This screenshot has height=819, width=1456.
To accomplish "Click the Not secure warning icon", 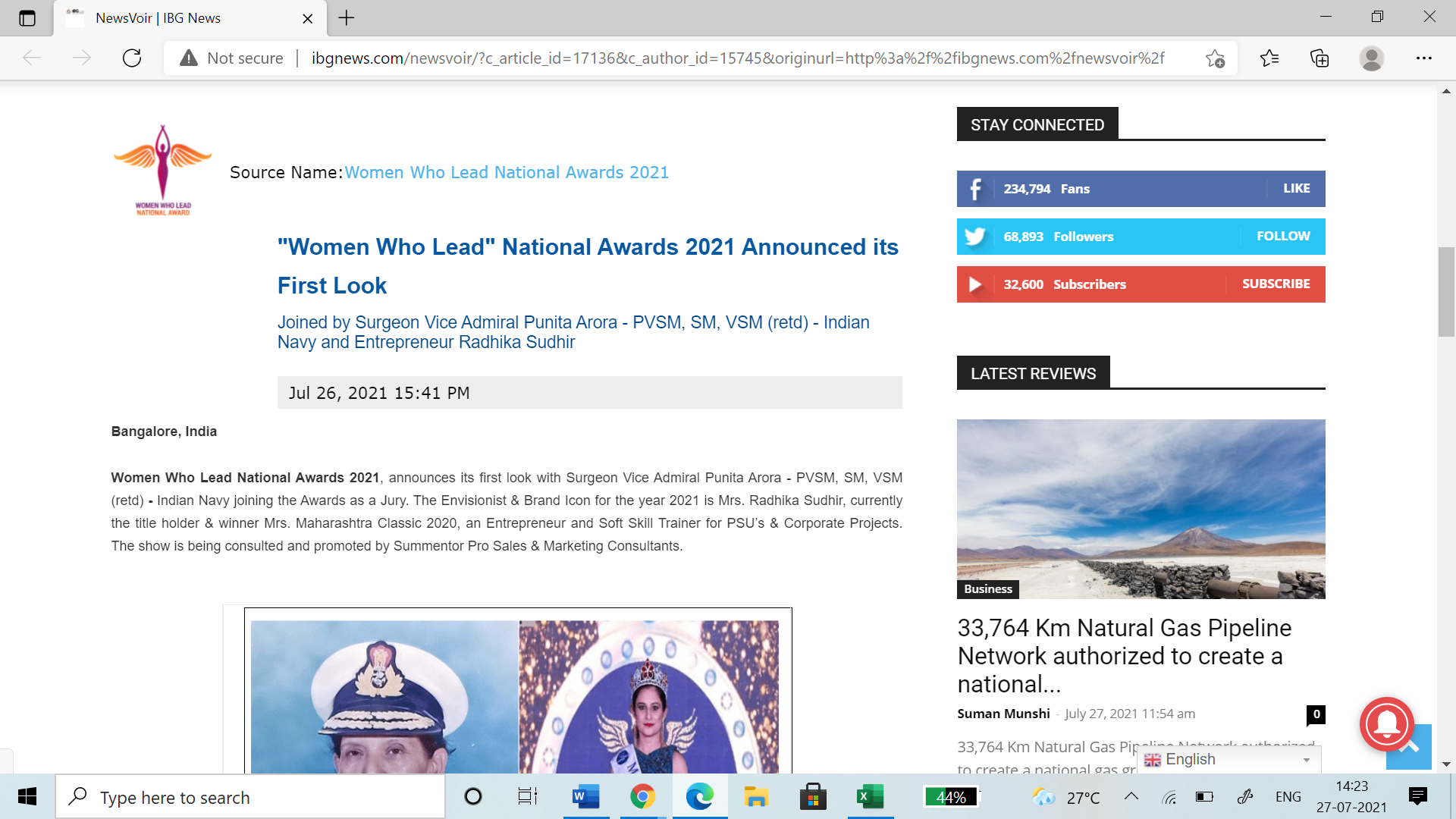I will (x=189, y=58).
